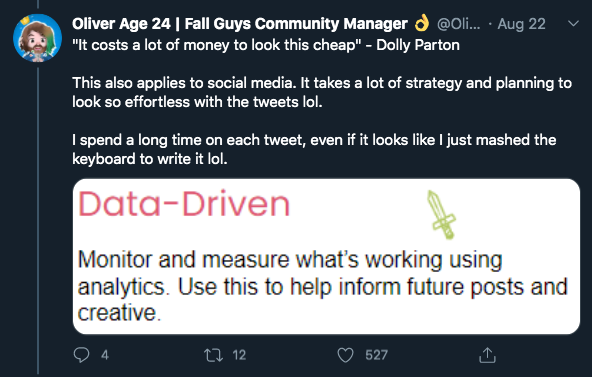The height and width of the screenshot is (377, 592).
Task: Click the 'I spend a long time' paragraph
Action: [x=314, y=149]
